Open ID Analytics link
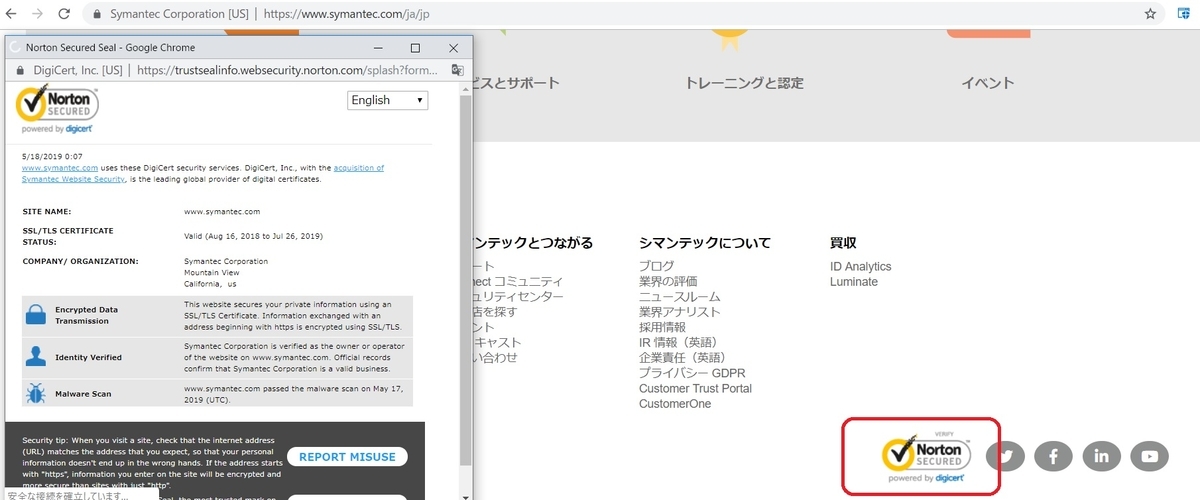1200x500 pixels. 860,267
